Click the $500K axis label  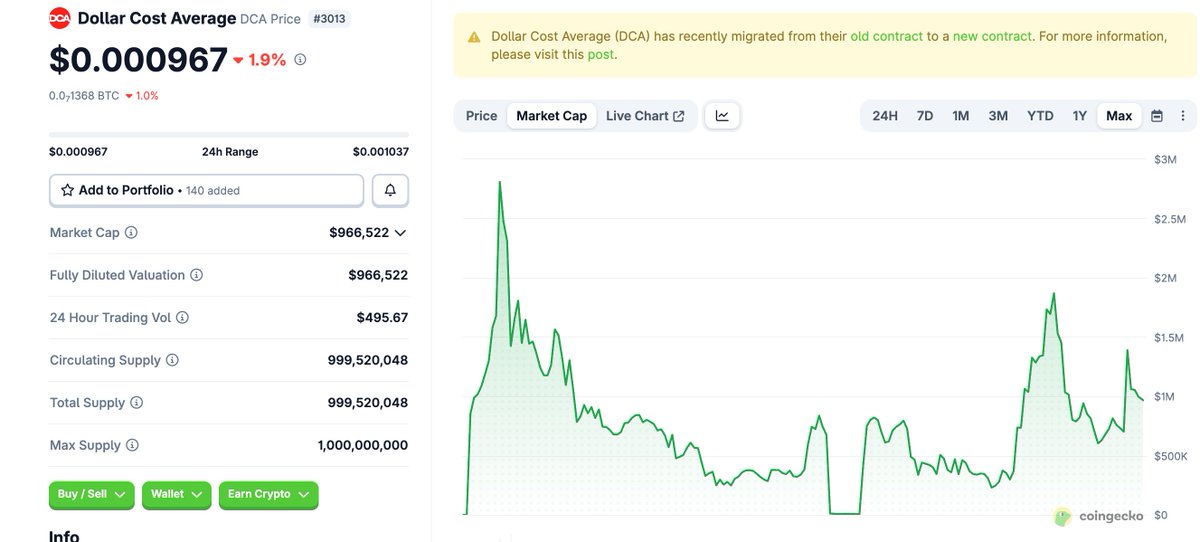click(x=1171, y=456)
